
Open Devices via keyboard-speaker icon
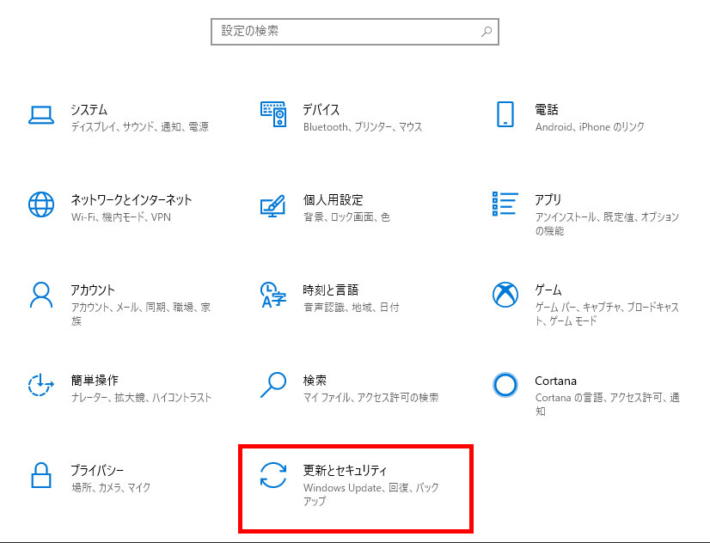(273, 115)
